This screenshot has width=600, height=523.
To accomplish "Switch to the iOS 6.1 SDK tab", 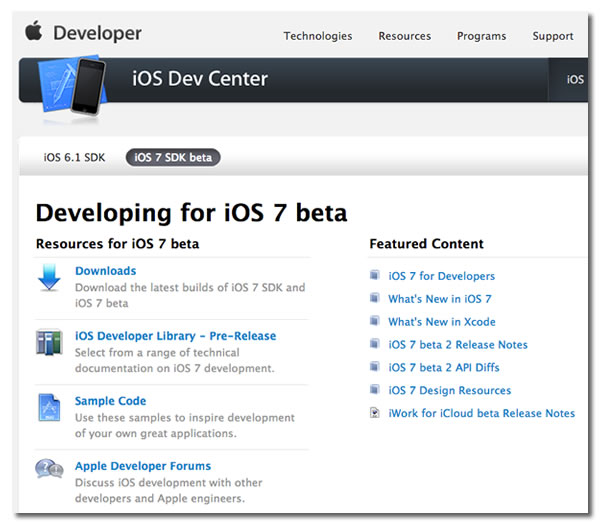I will coord(74,158).
